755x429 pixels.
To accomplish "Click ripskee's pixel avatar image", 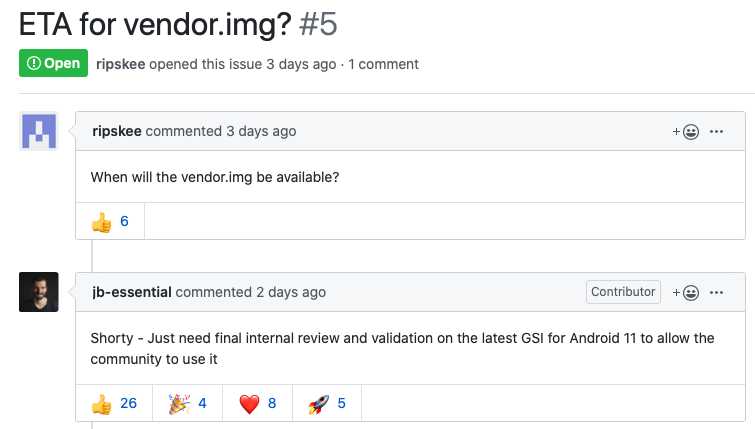I will 39,131.
